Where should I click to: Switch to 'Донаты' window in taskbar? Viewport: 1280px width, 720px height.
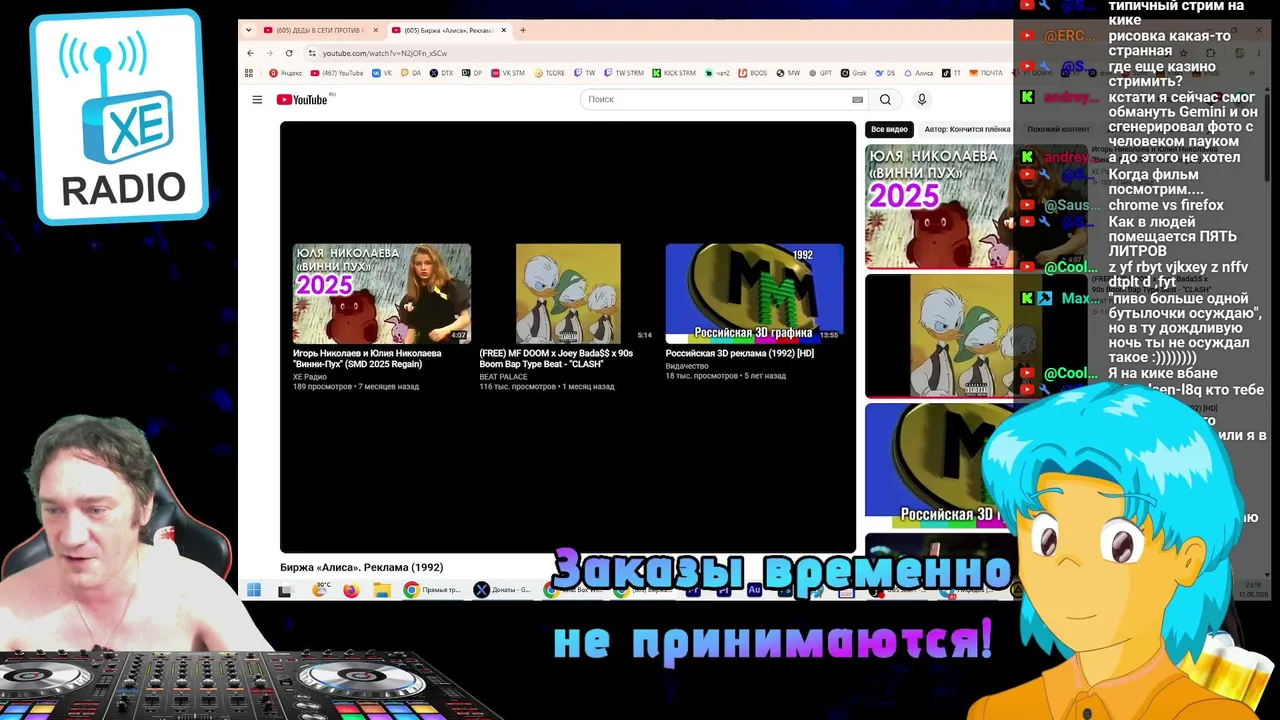(x=503, y=590)
